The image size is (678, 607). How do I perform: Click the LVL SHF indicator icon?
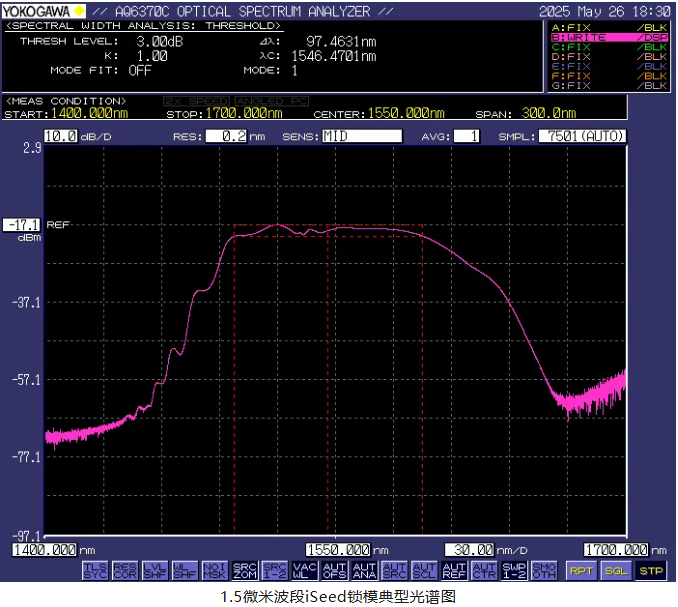coord(155,570)
